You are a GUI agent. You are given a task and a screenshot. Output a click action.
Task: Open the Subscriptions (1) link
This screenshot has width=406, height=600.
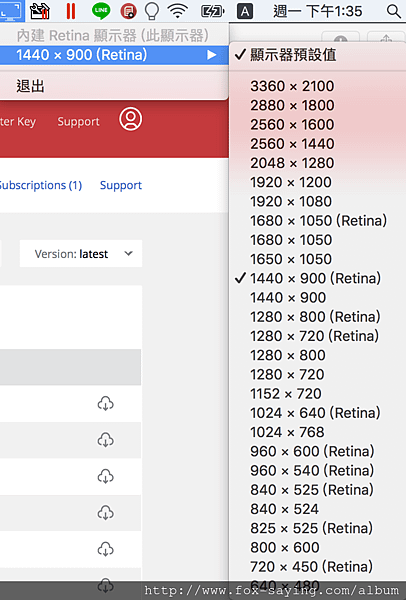coord(41,185)
